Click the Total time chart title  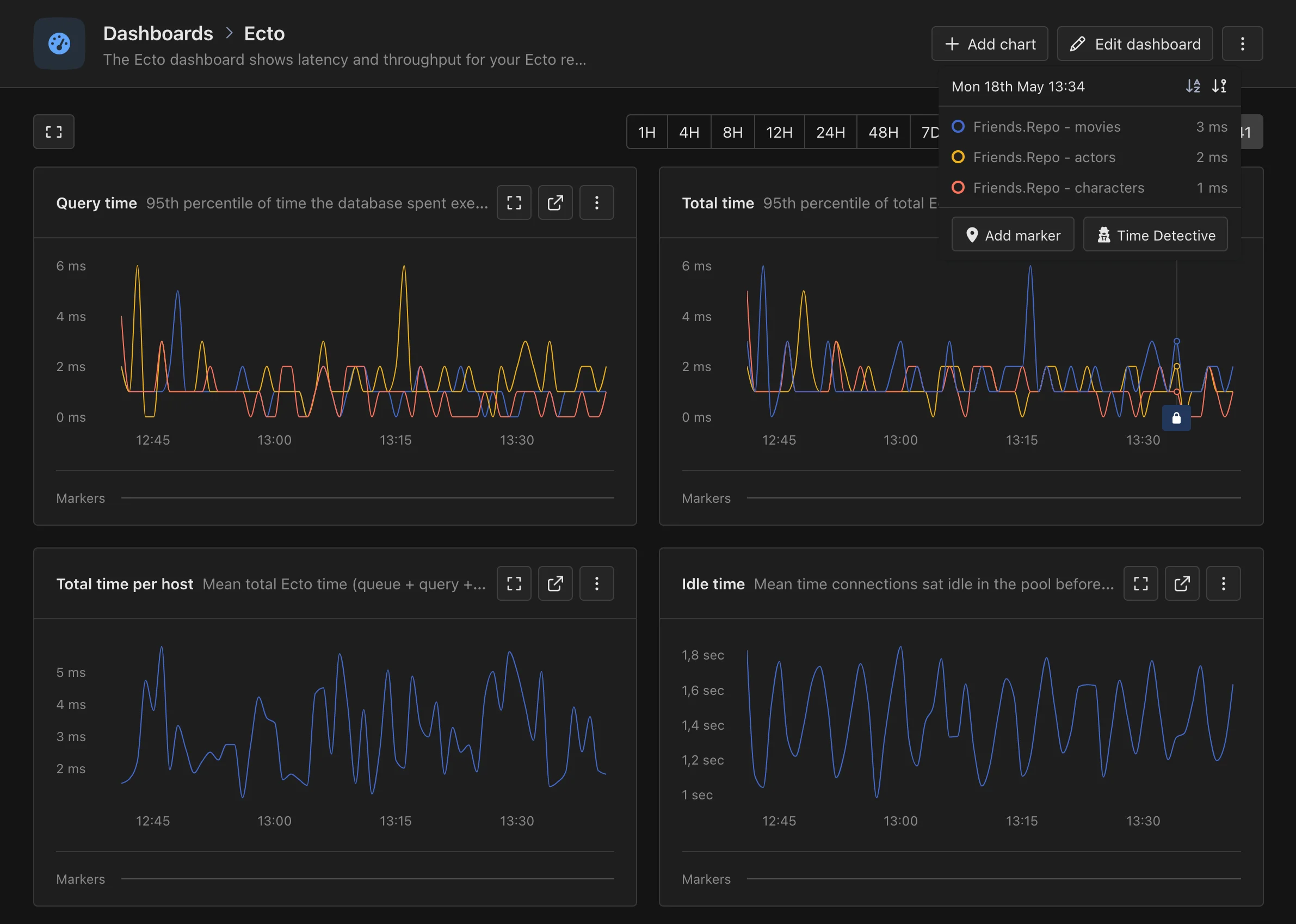[x=718, y=203]
